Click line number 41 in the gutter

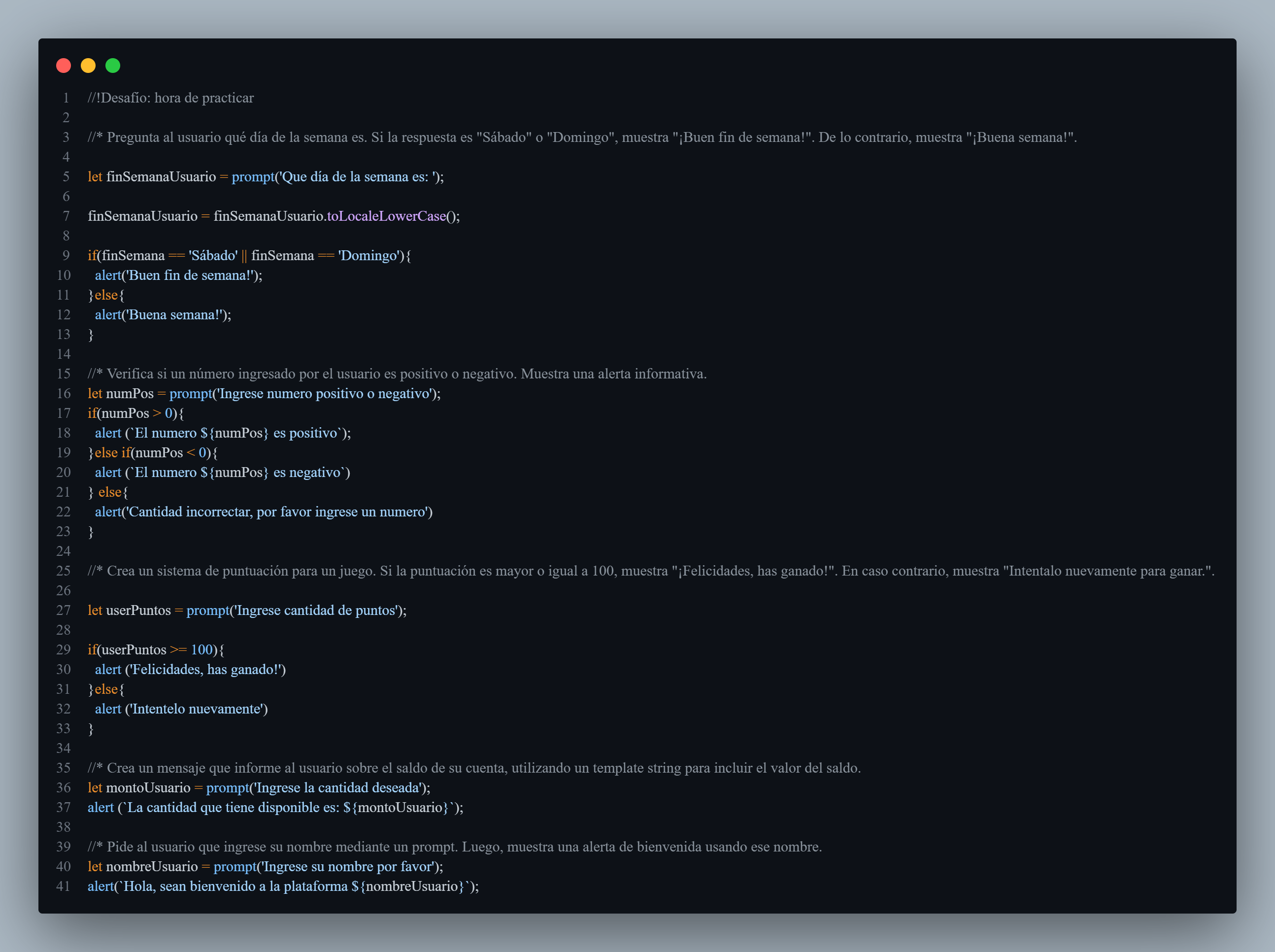click(x=64, y=886)
